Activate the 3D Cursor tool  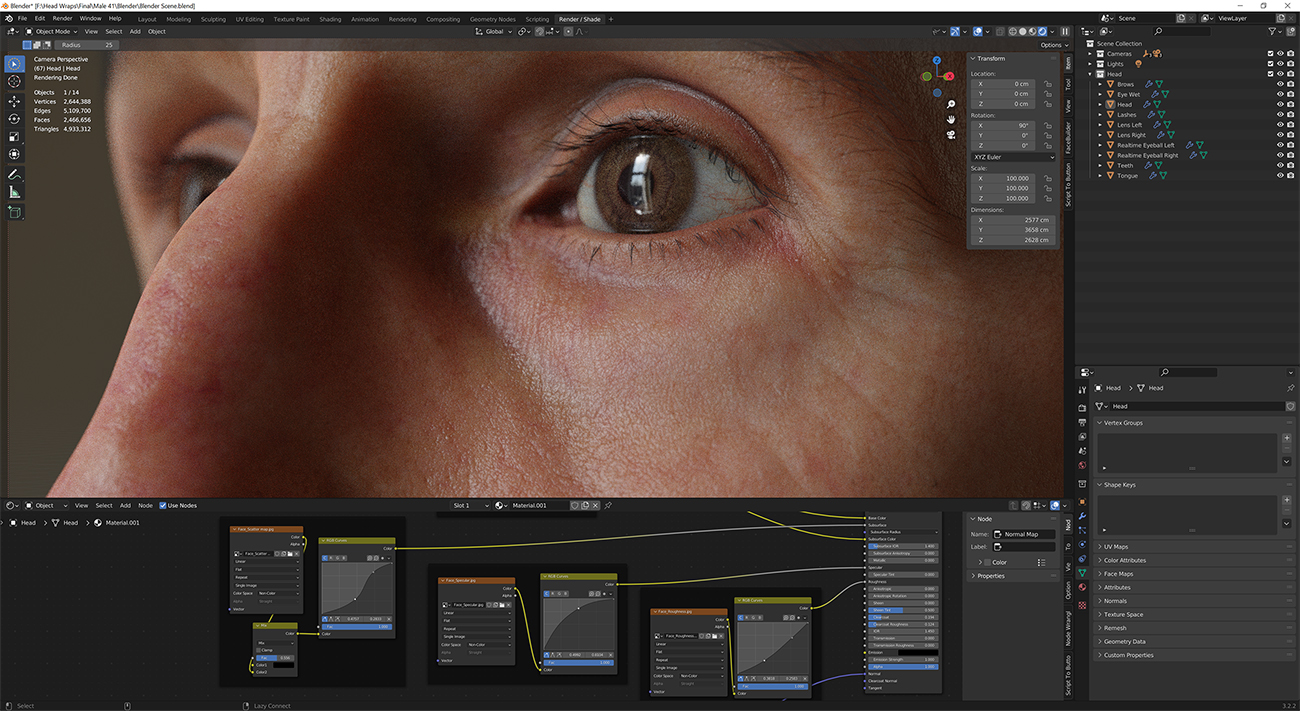[14, 82]
